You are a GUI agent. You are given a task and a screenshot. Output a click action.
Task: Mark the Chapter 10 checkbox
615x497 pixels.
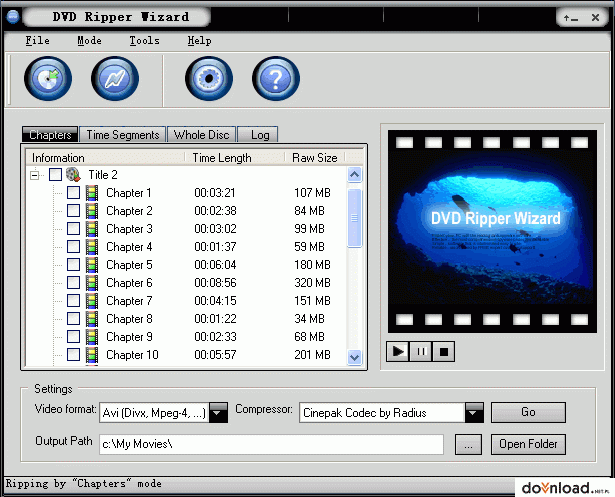73,355
